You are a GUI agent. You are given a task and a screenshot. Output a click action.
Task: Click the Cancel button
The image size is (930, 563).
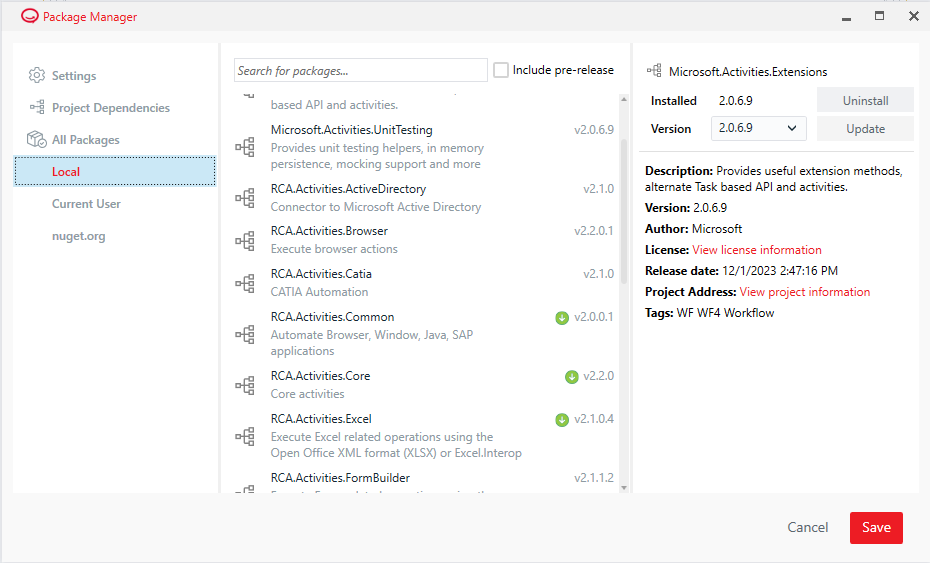(807, 527)
